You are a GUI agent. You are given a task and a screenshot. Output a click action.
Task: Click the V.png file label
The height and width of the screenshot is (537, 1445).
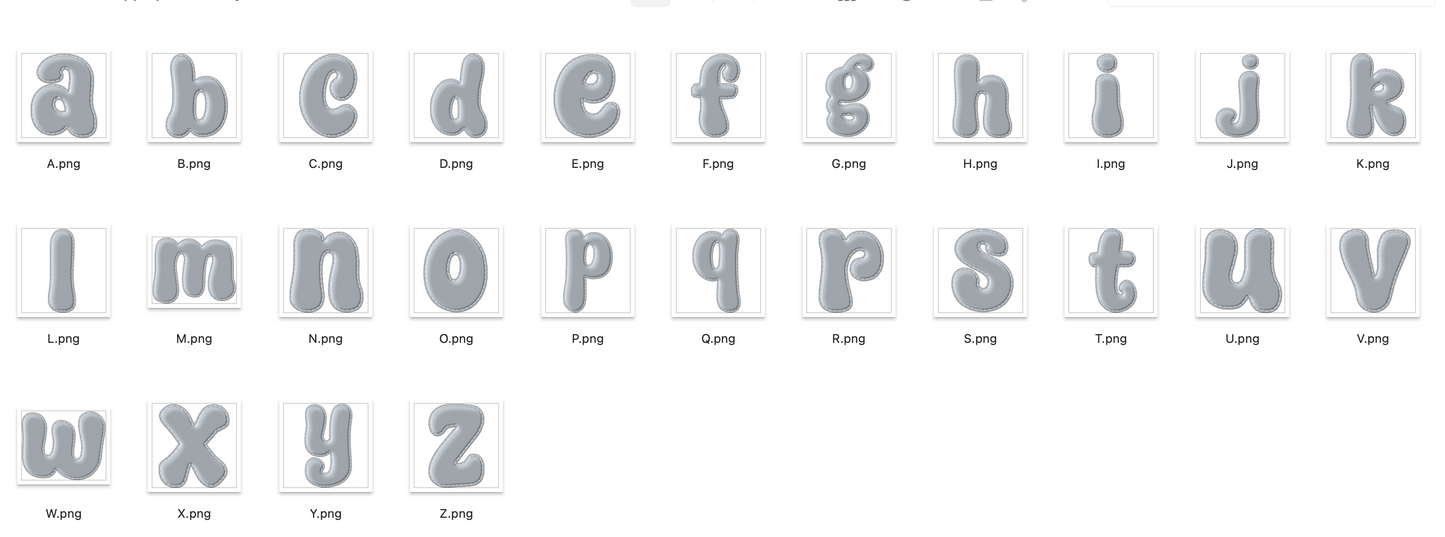[x=1373, y=339]
